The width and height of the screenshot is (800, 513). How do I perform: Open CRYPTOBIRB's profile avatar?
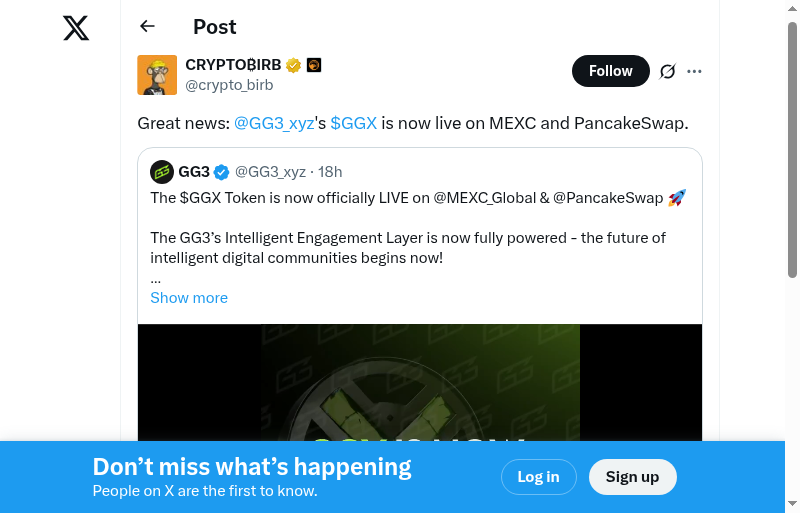tap(157, 75)
